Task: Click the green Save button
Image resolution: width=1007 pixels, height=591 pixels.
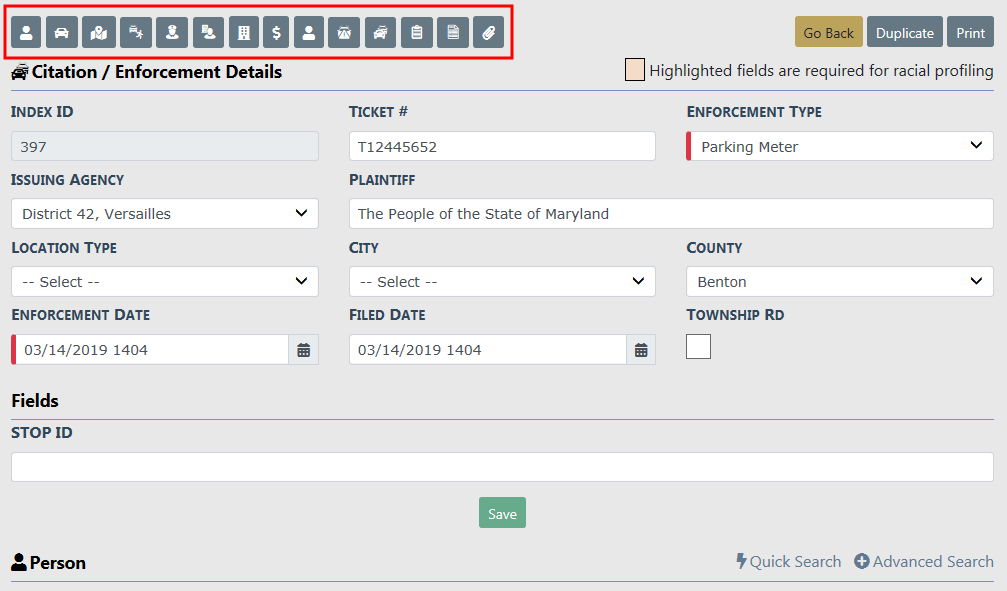Action: pyautogui.click(x=502, y=513)
